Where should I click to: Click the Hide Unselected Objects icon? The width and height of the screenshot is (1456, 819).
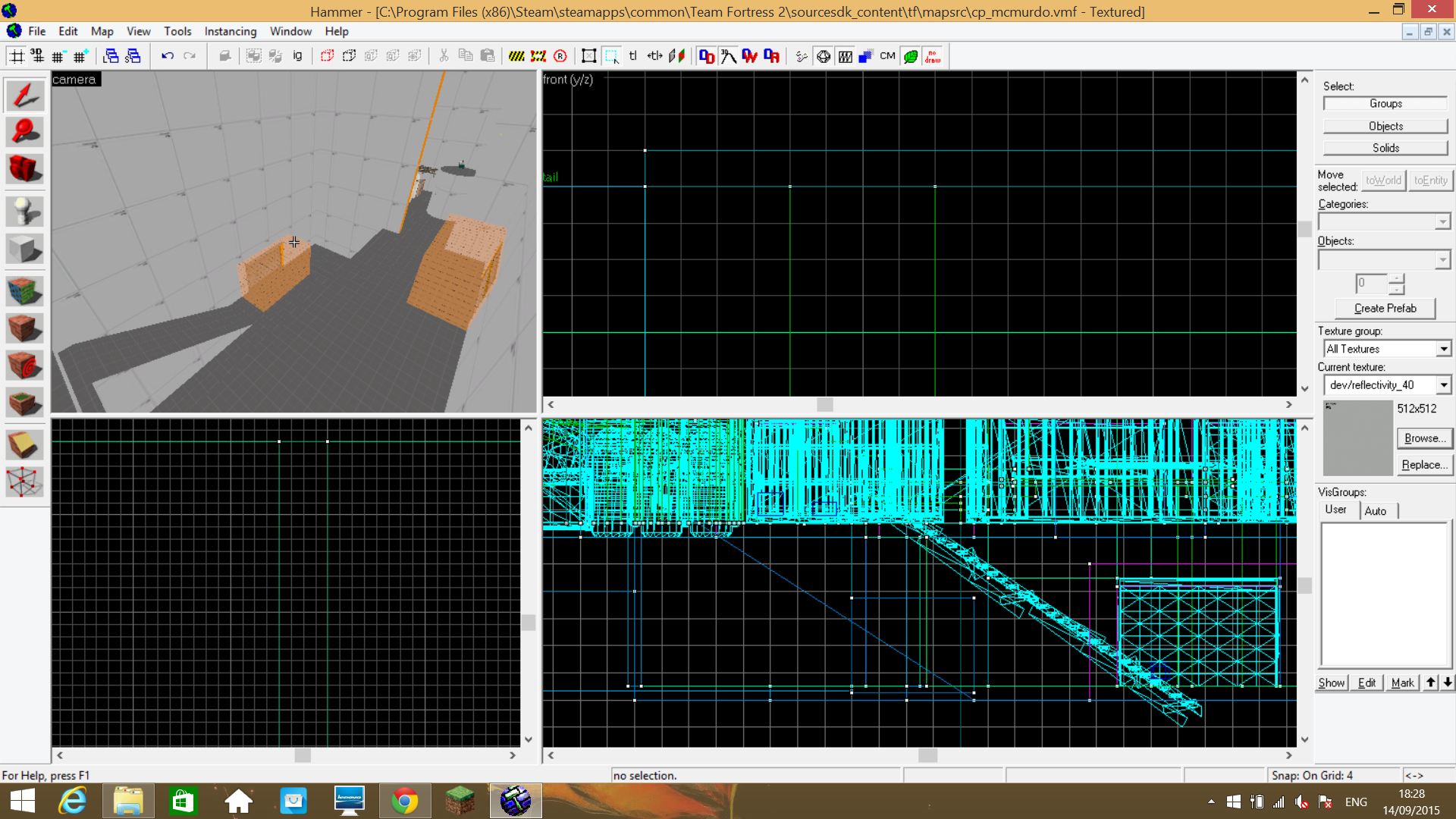pyautogui.click(x=349, y=56)
